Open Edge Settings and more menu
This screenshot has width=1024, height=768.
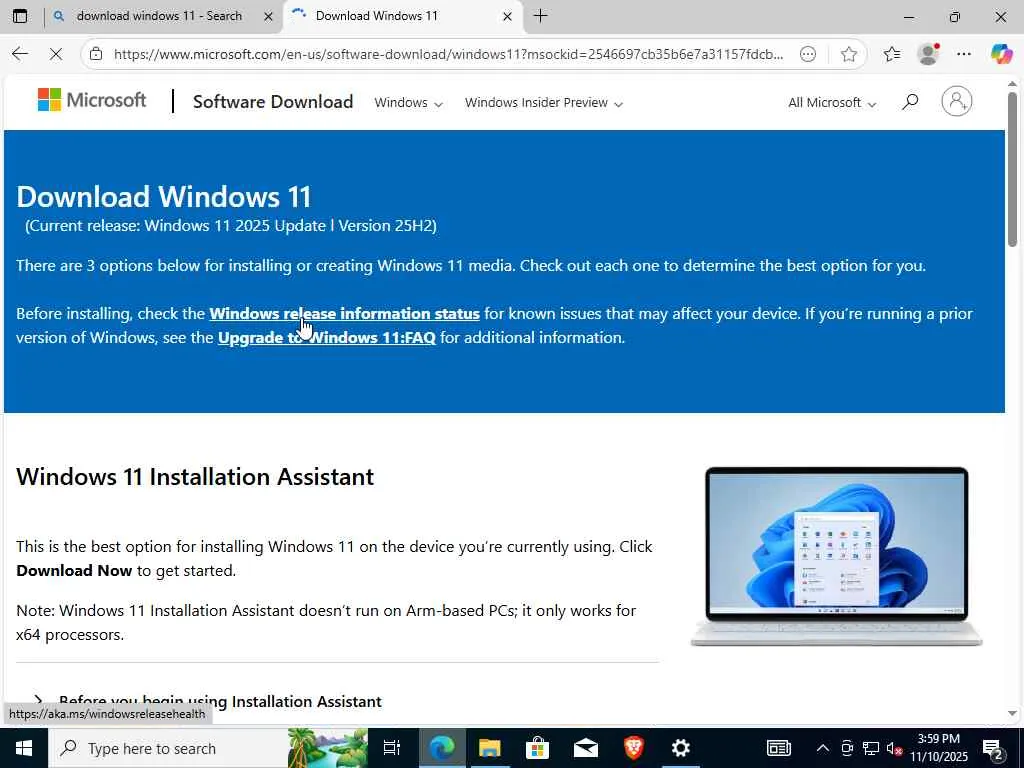pyautogui.click(x=964, y=54)
